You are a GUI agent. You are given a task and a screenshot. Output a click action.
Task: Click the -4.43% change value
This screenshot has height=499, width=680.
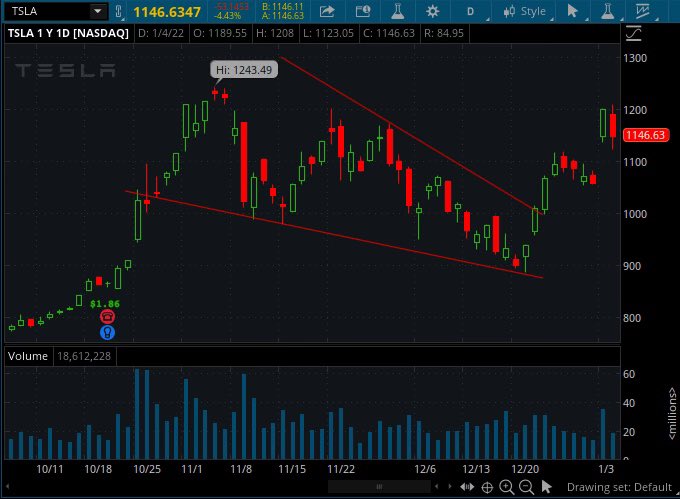[227, 16]
